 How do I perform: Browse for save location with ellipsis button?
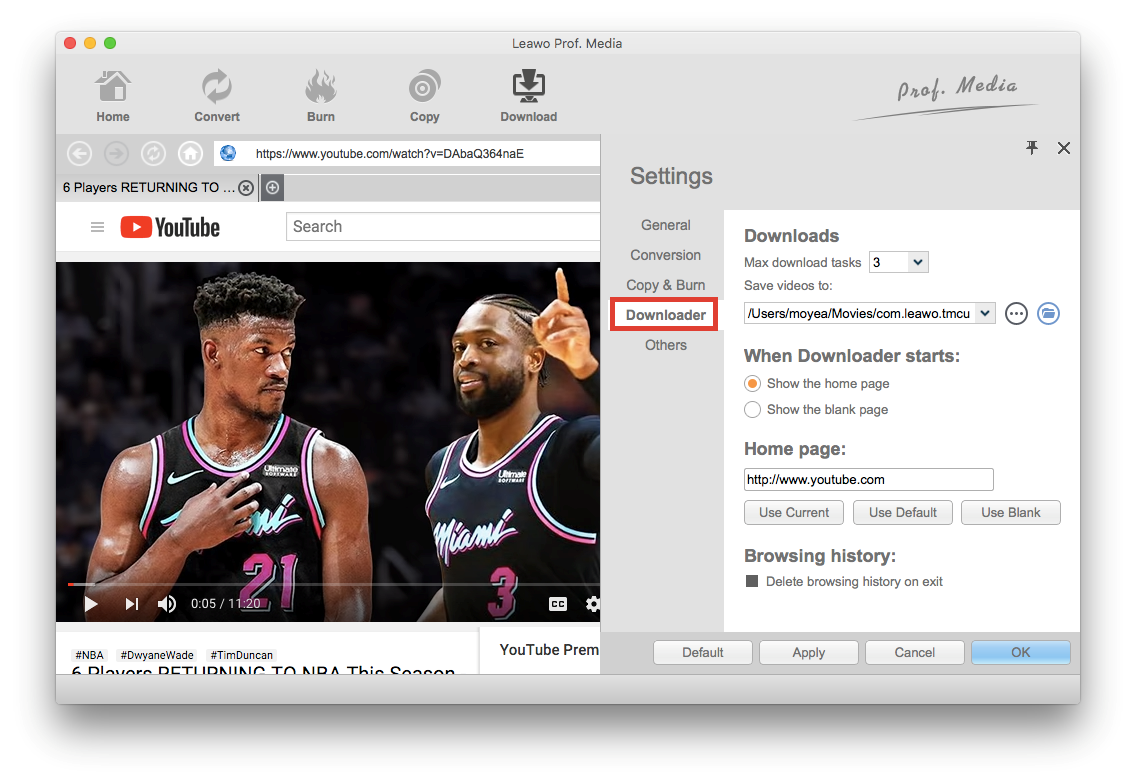(x=1016, y=314)
